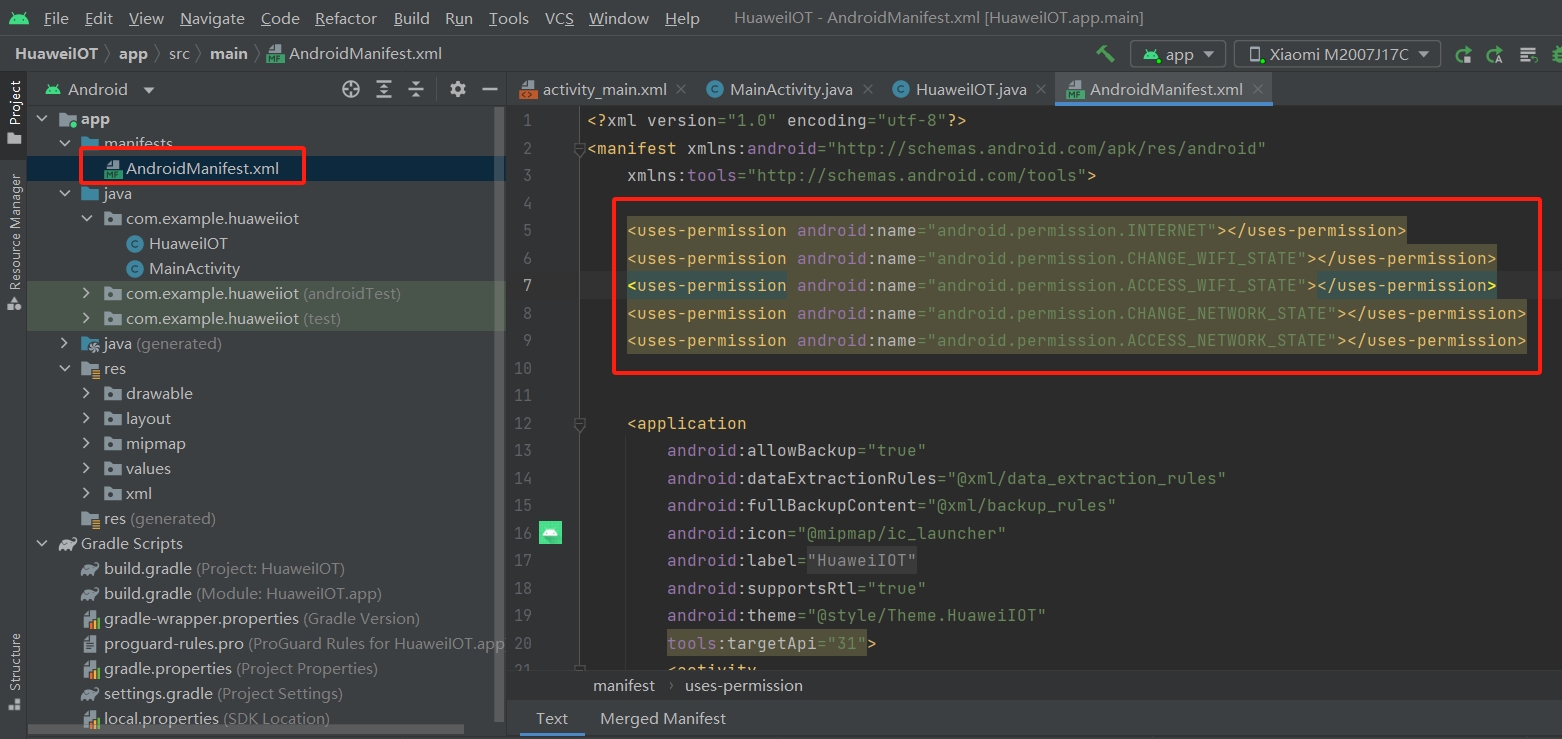
Task: Expand the values folder
Action: click(86, 469)
